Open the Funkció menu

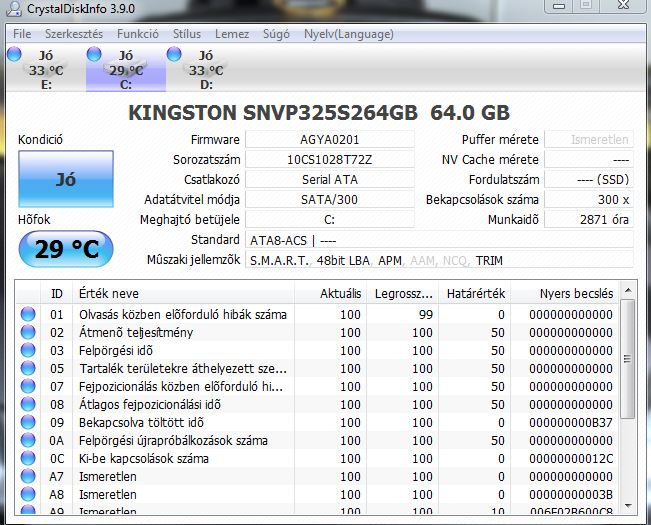point(138,34)
